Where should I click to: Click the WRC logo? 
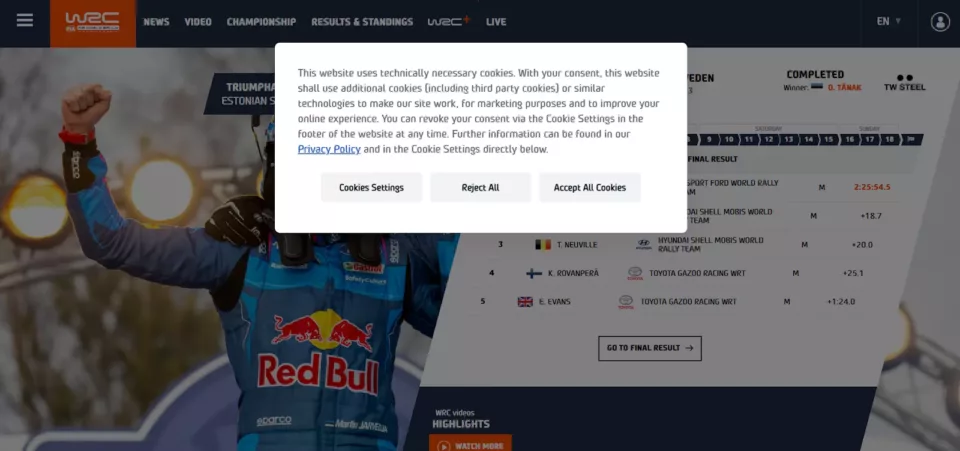(x=92, y=23)
